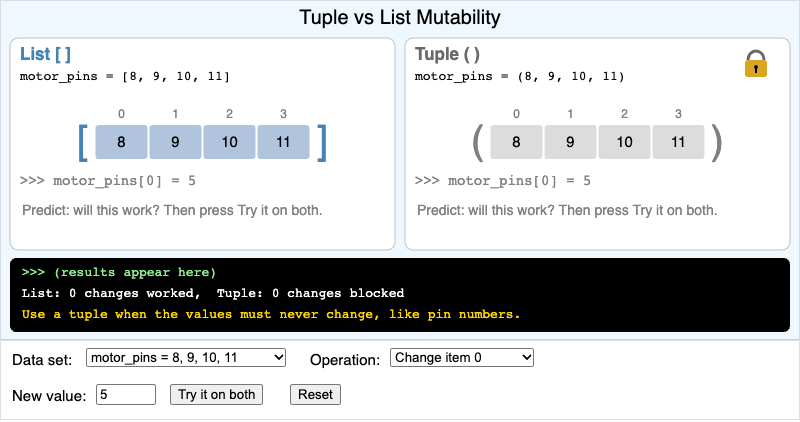Click the list's closing blue bracket

point(321,142)
